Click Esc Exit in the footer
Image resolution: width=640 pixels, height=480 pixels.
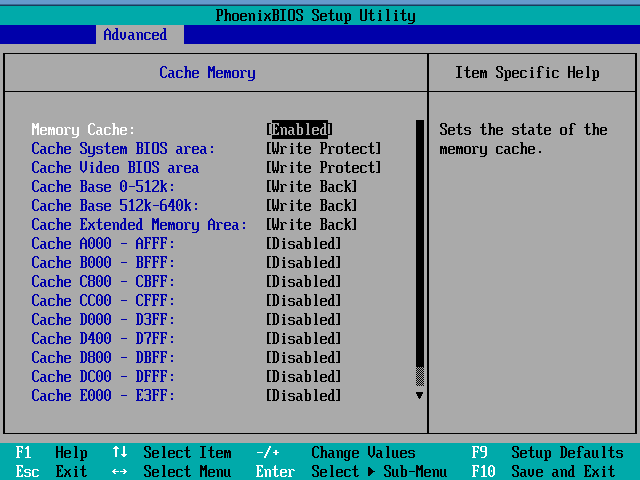click(51, 471)
